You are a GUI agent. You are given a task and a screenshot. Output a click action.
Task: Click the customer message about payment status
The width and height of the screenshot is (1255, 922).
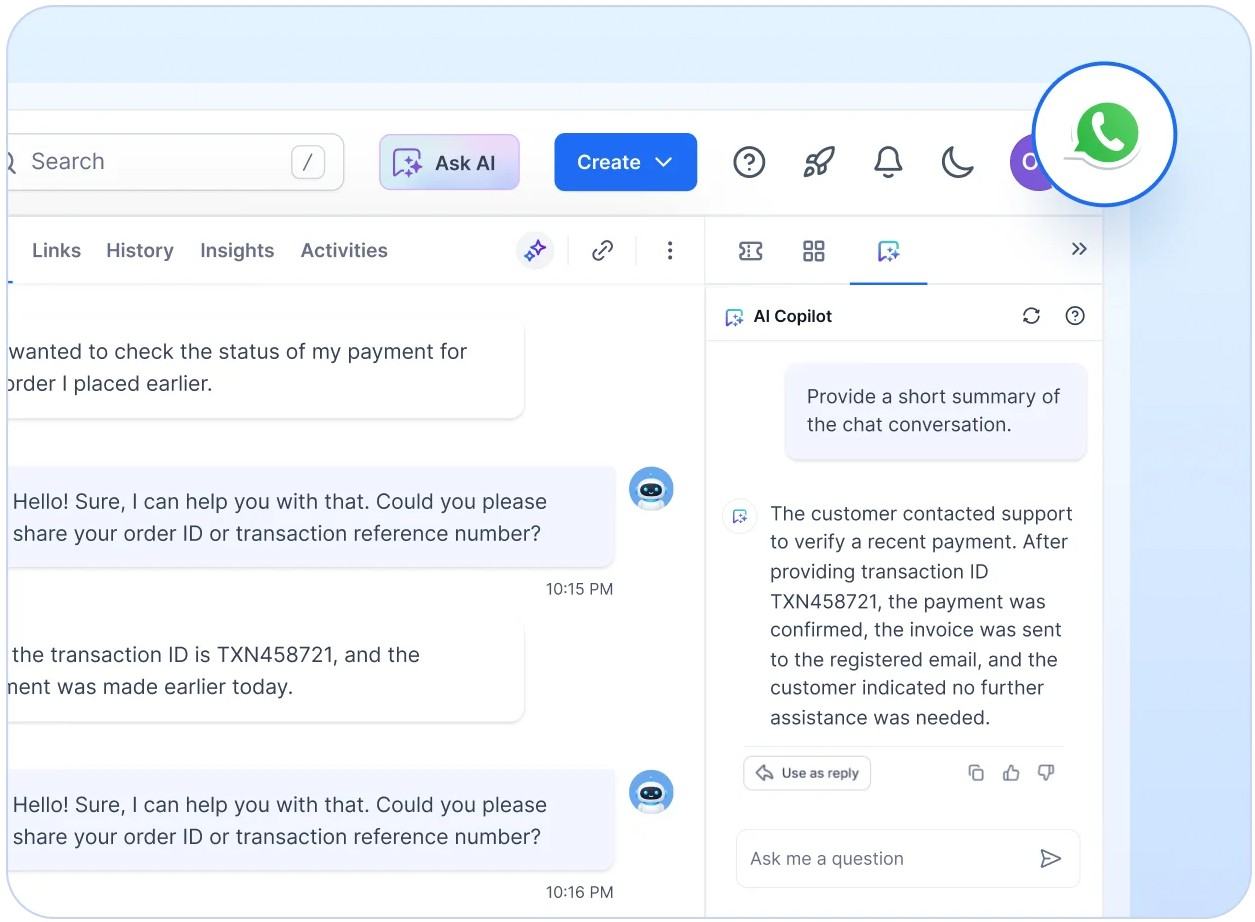point(265,368)
